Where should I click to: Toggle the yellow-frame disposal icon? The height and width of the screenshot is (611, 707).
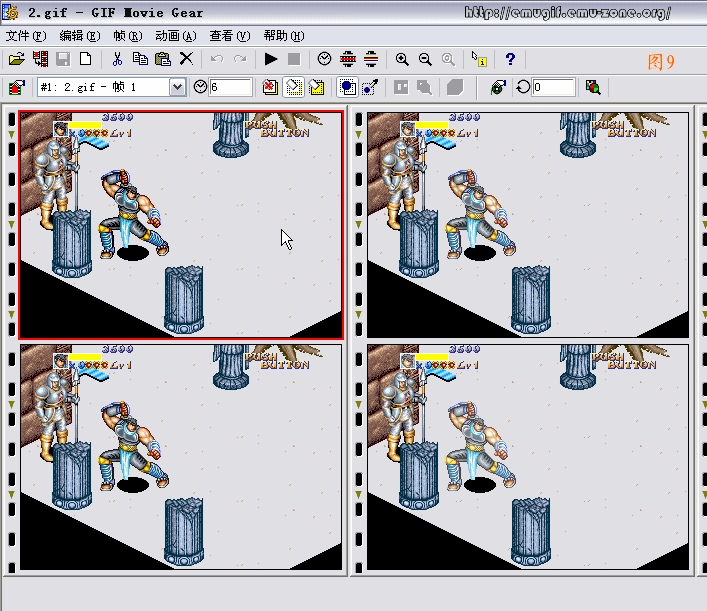pyautogui.click(x=317, y=87)
